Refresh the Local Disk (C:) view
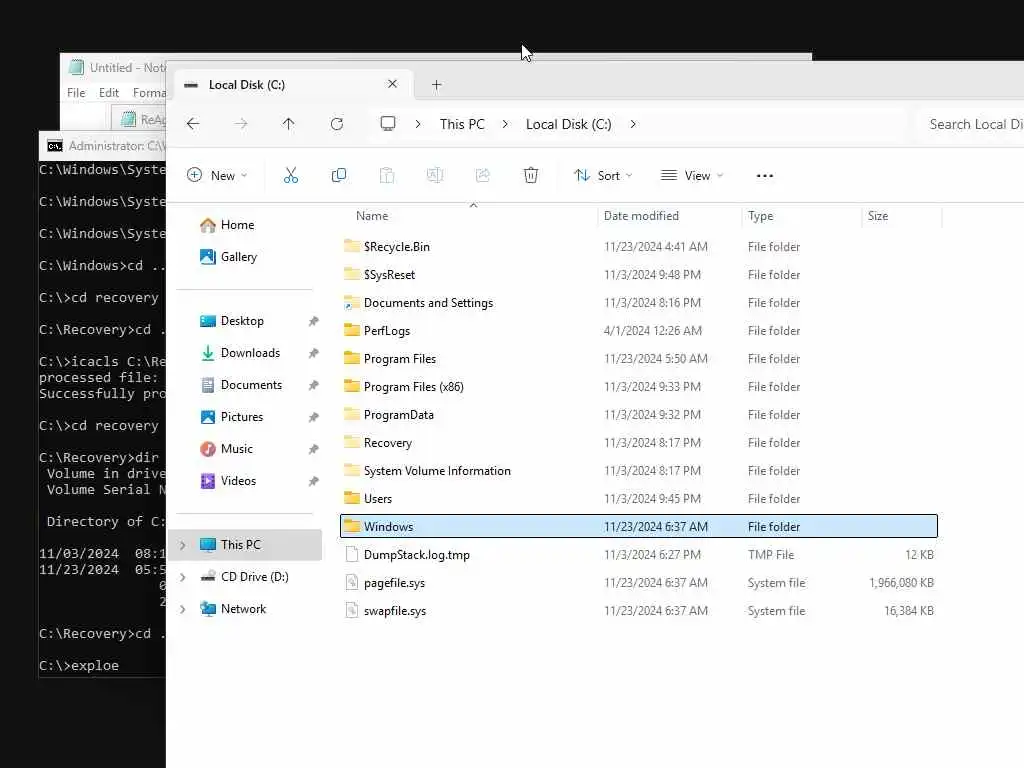Viewport: 1024px width, 768px height. [337, 124]
